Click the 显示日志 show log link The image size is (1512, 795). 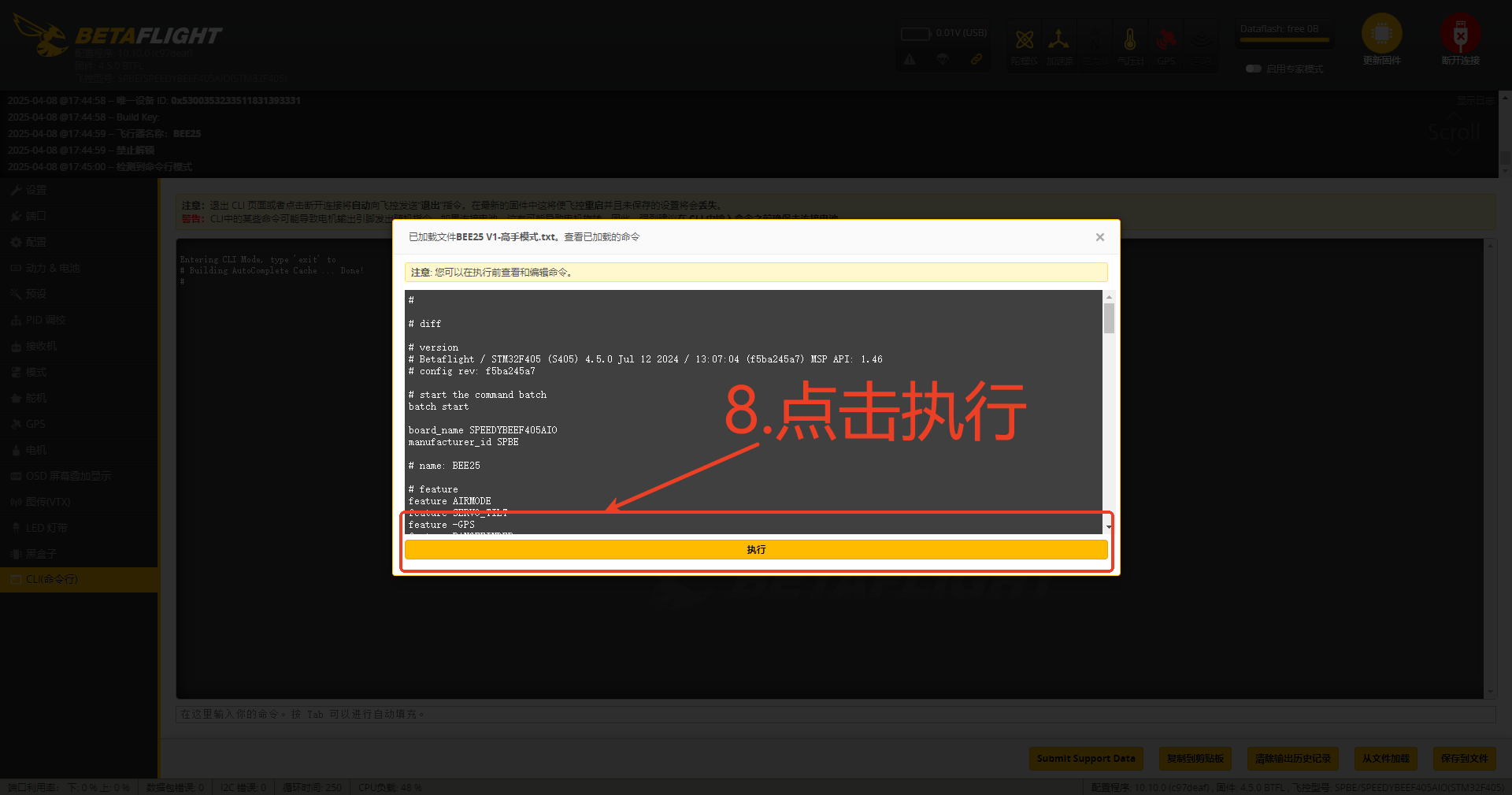point(1475,101)
